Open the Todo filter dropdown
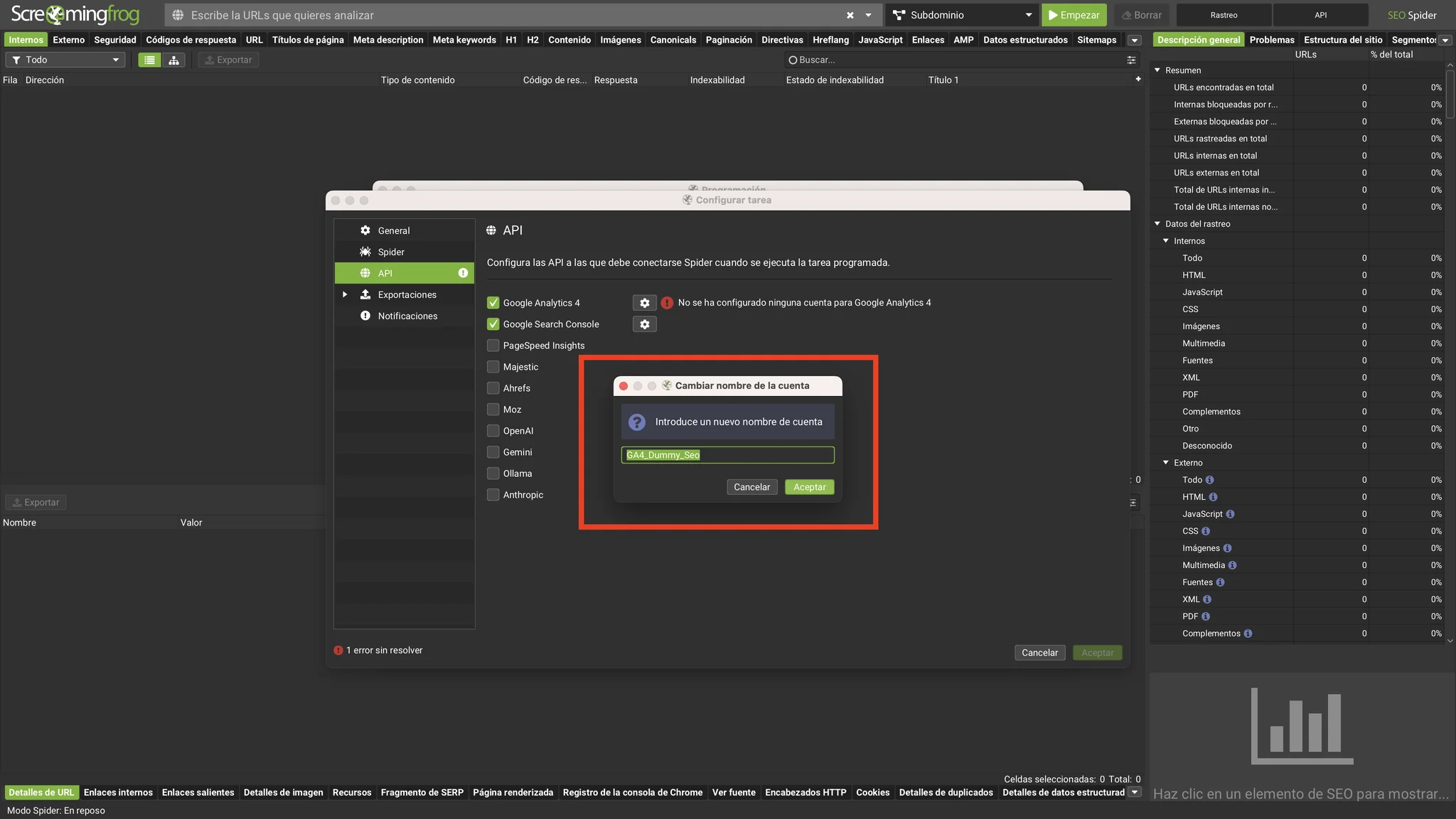The width and height of the screenshot is (1456, 819). (x=65, y=60)
